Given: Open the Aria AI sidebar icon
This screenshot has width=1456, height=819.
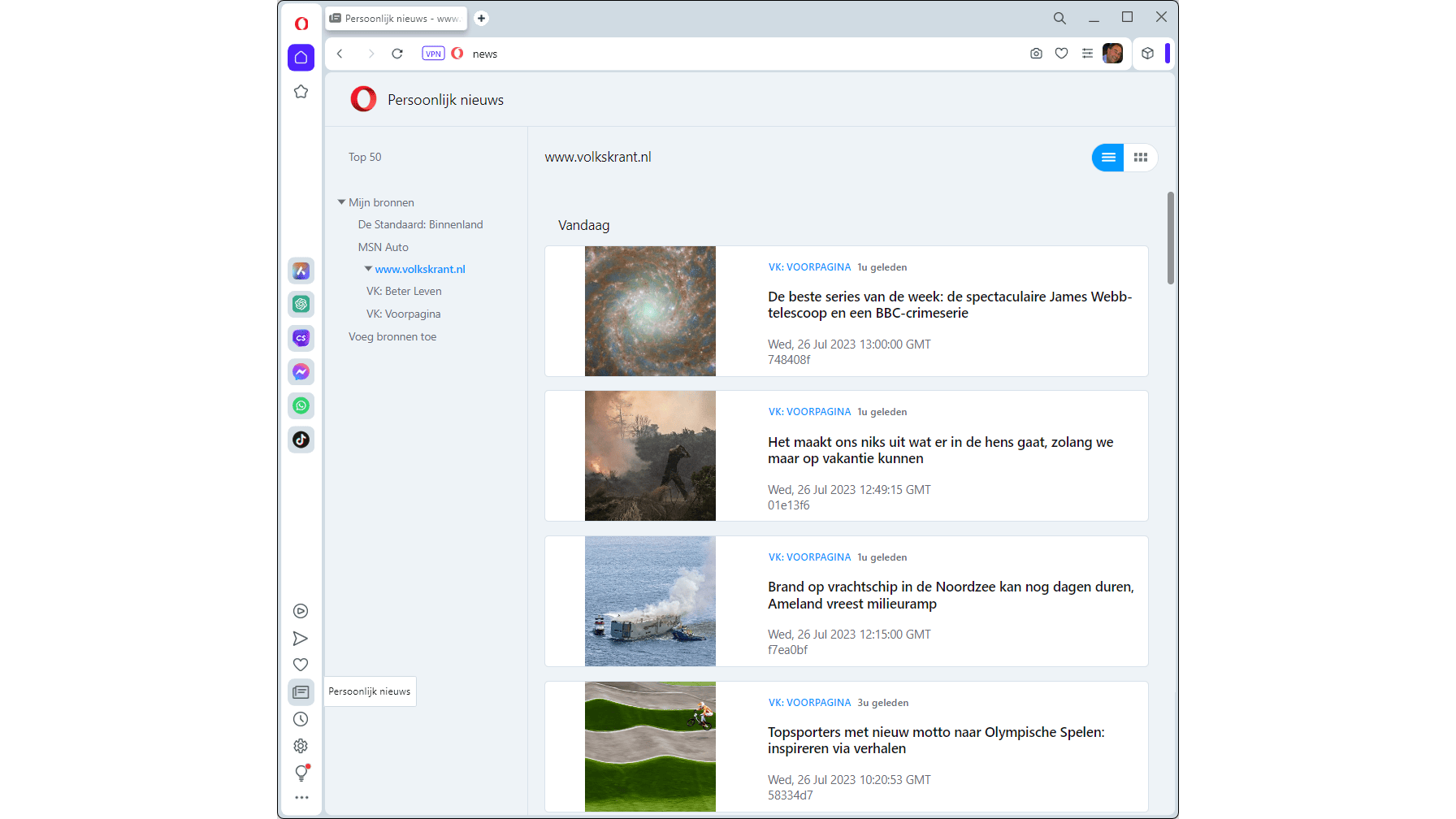Looking at the screenshot, I should pyautogui.click(x=301, y=271).
